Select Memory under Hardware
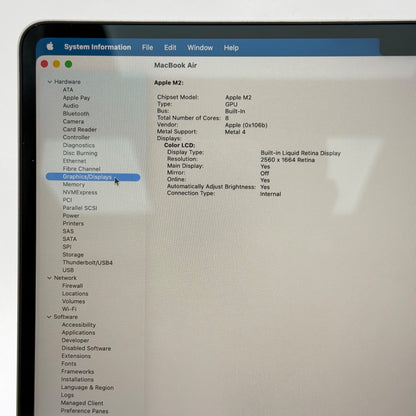416x416 pixels. pyautogui.click(x=74, y=184)
